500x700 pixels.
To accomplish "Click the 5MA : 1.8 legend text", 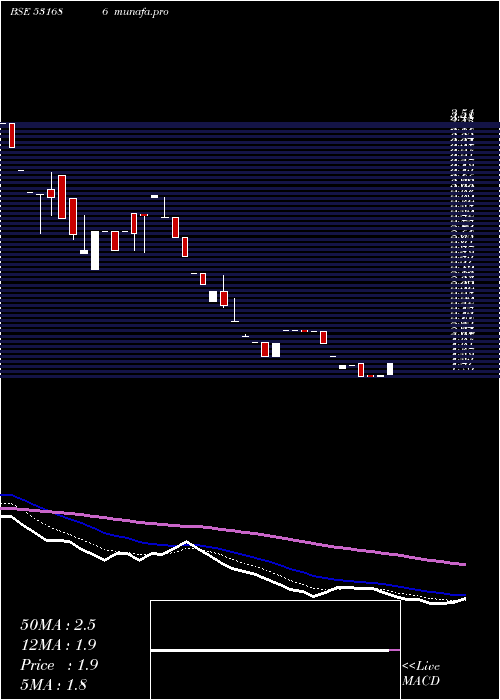I will pos(53,684).
